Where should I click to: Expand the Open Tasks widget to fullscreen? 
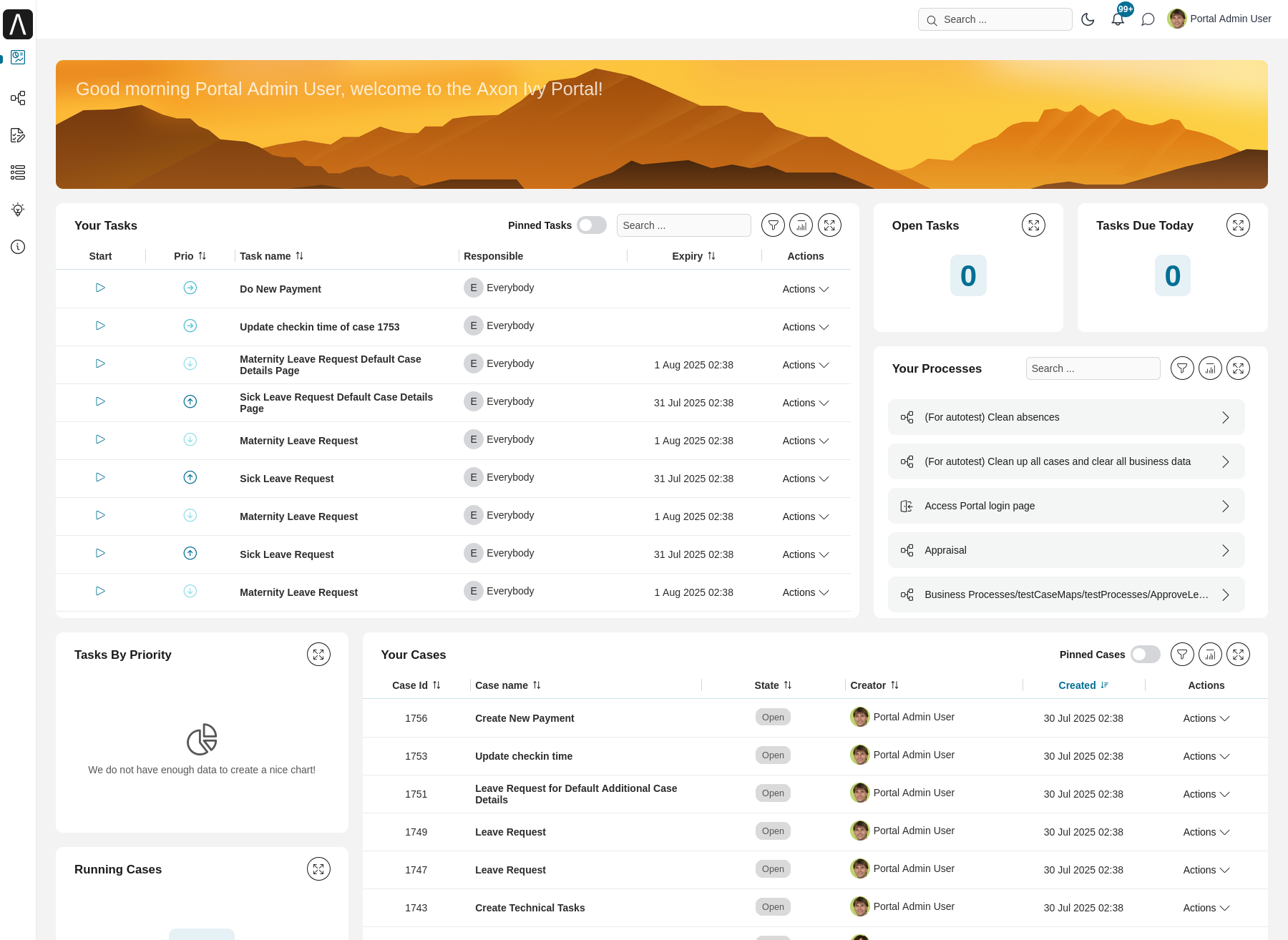[1033, 225]
